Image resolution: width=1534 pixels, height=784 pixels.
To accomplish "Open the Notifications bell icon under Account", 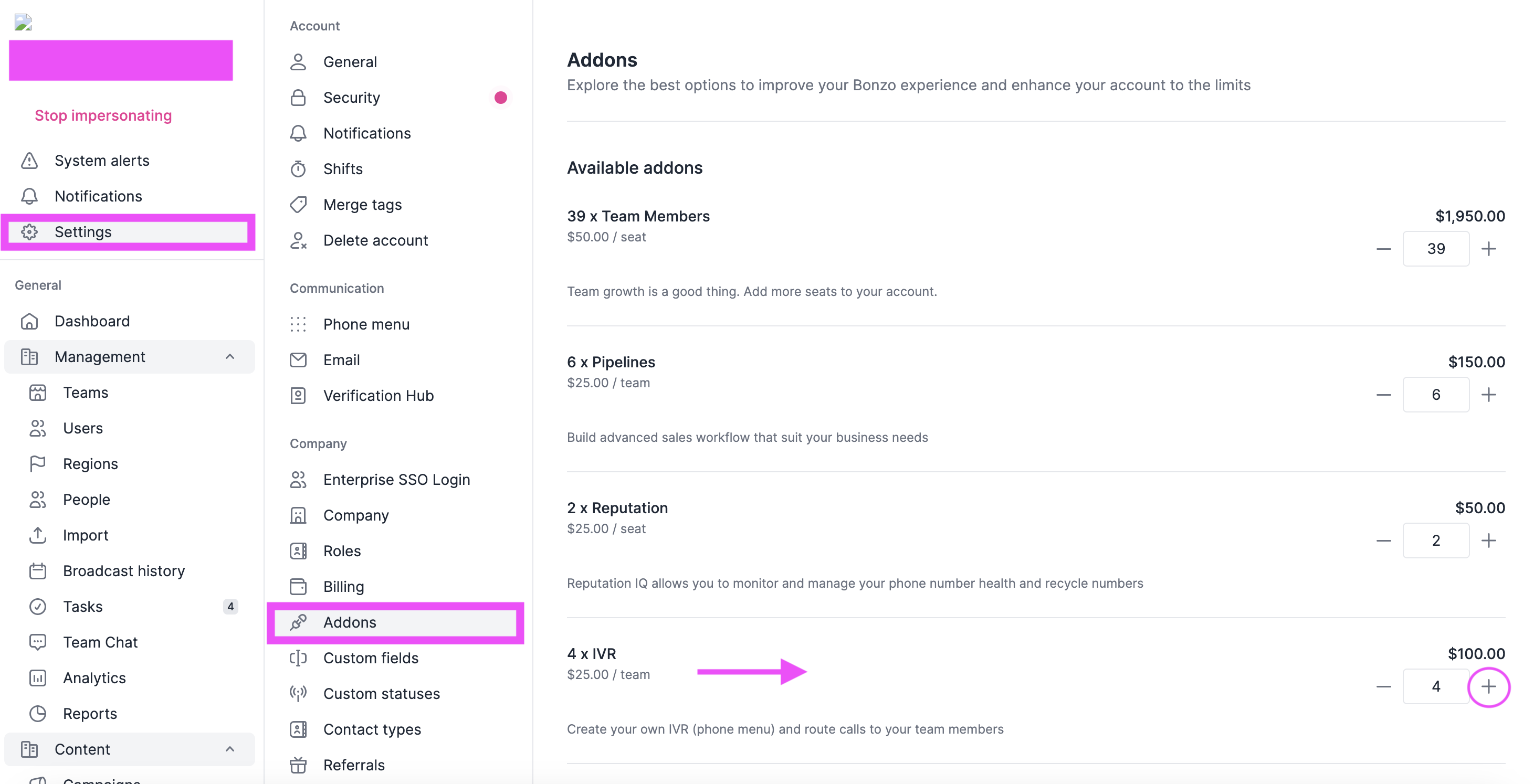I will tap(298, 133).
